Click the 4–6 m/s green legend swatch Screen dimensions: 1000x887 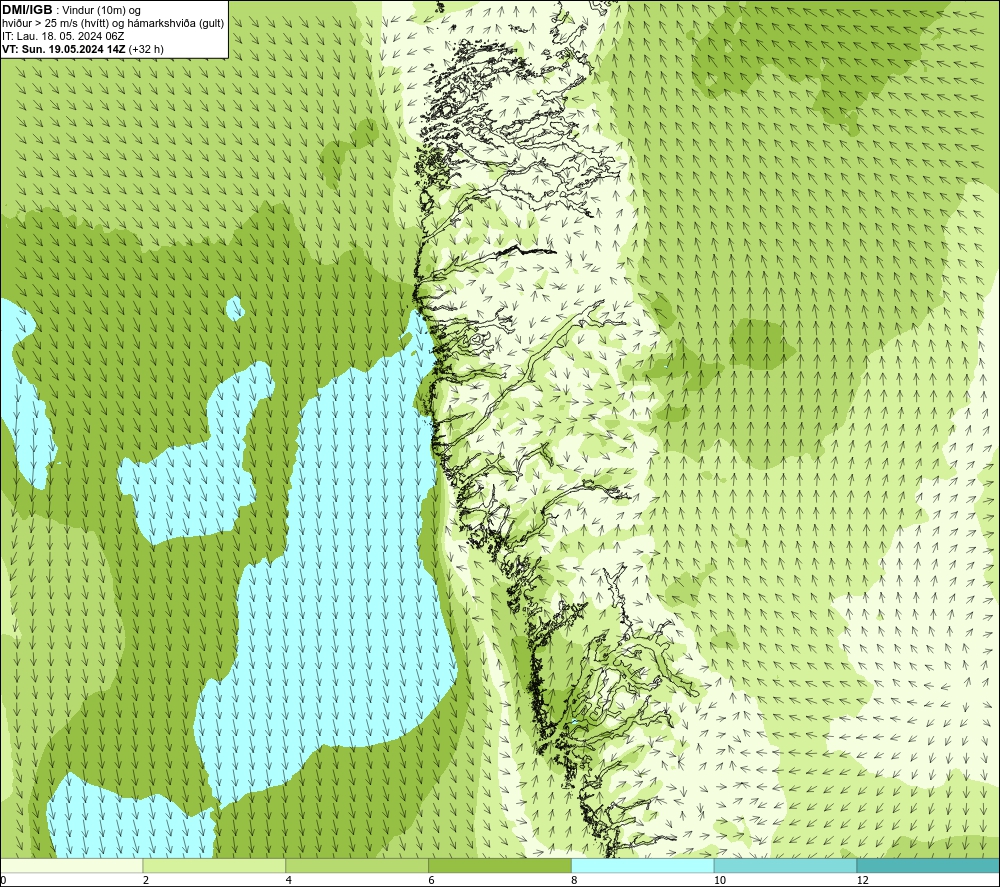click(357, 865)
